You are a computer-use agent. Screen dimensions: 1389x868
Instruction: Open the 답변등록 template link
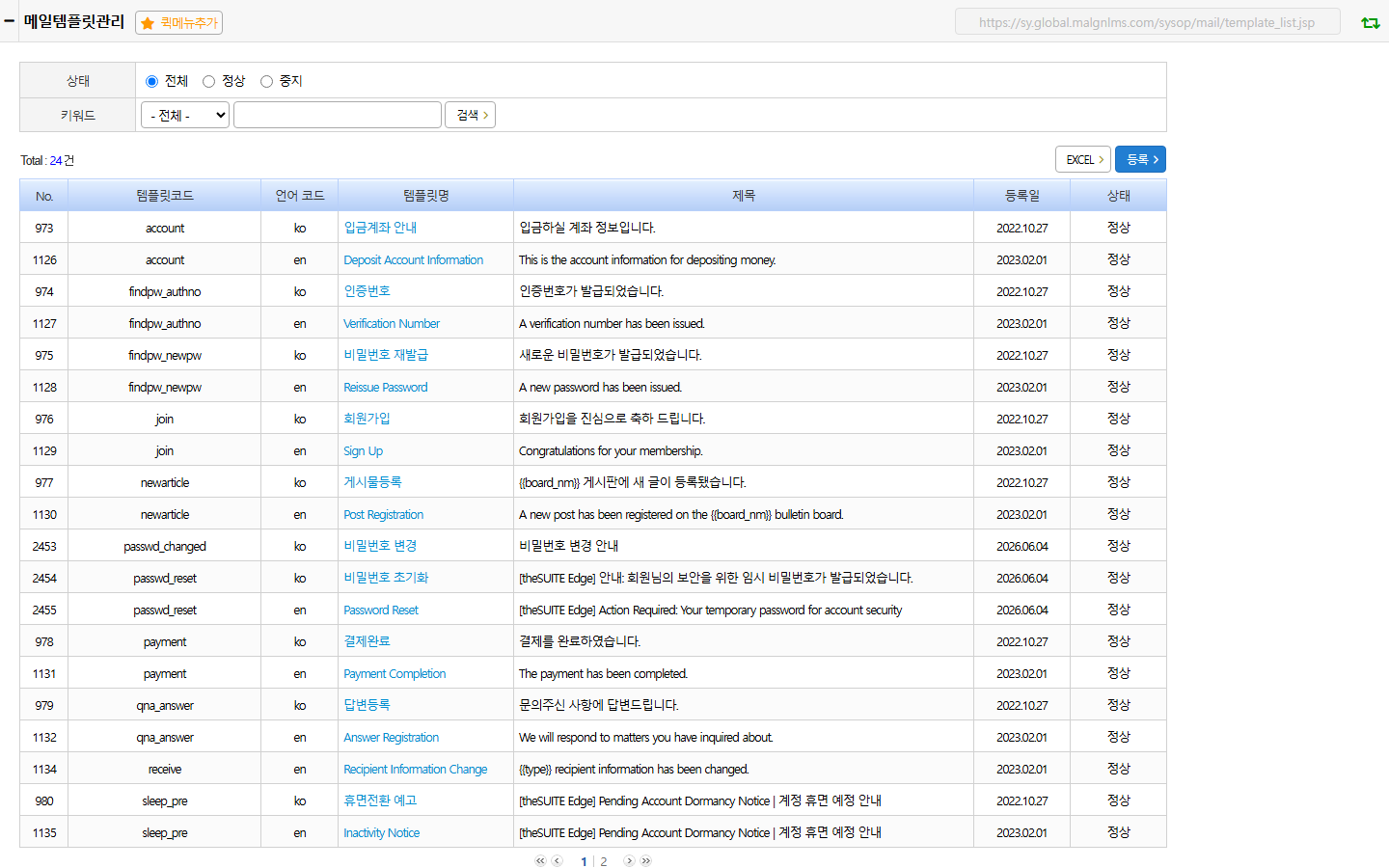click(x=367, y=705)
